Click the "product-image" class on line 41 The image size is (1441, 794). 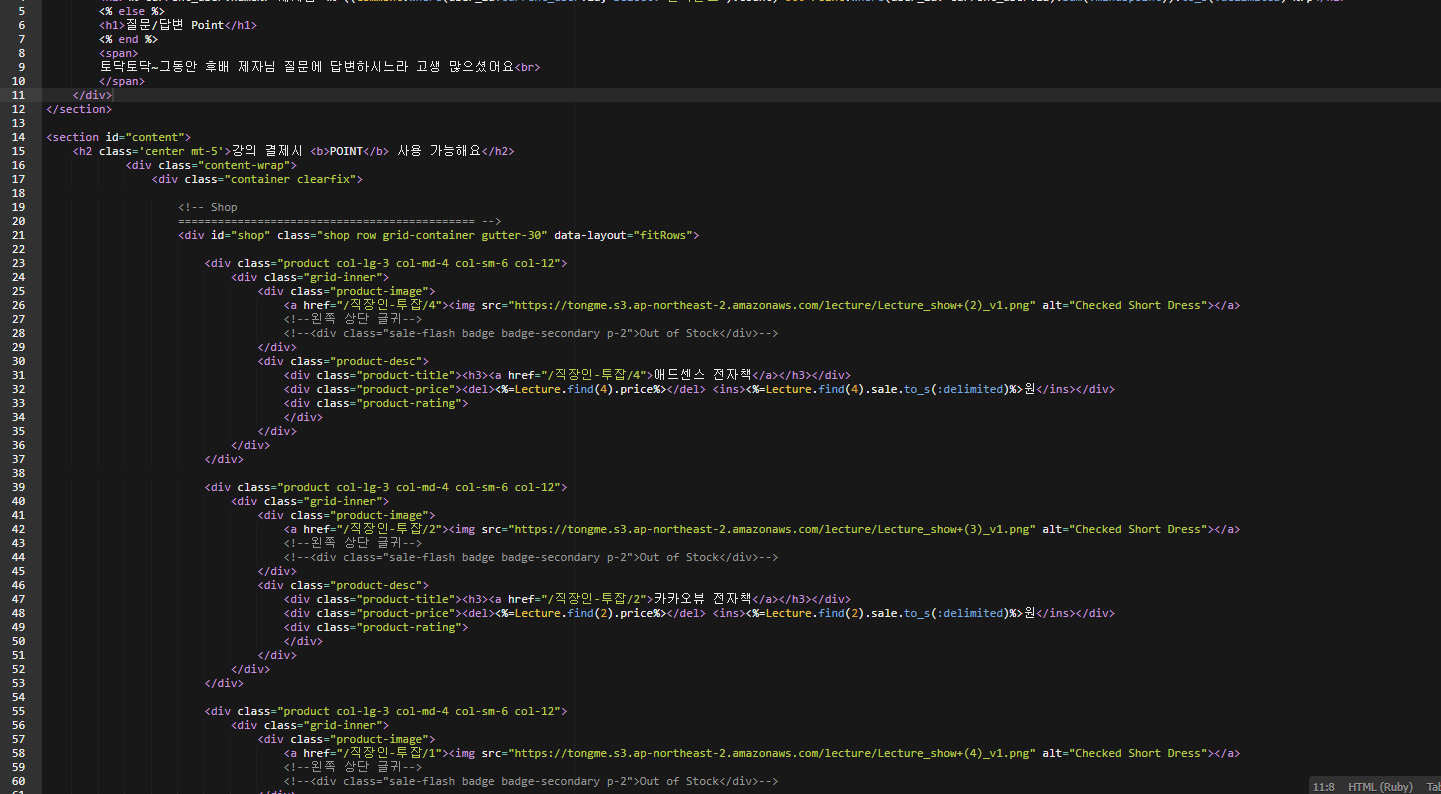pos(379,515)
